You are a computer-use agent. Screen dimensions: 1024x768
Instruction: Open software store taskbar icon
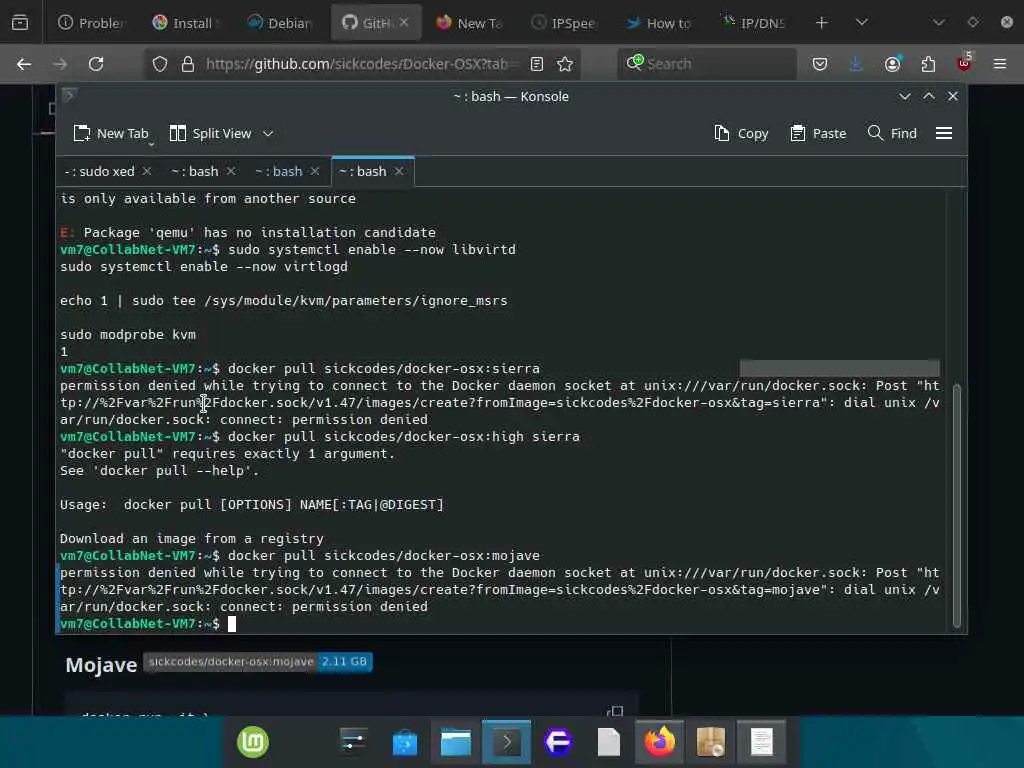coord(405,742)
